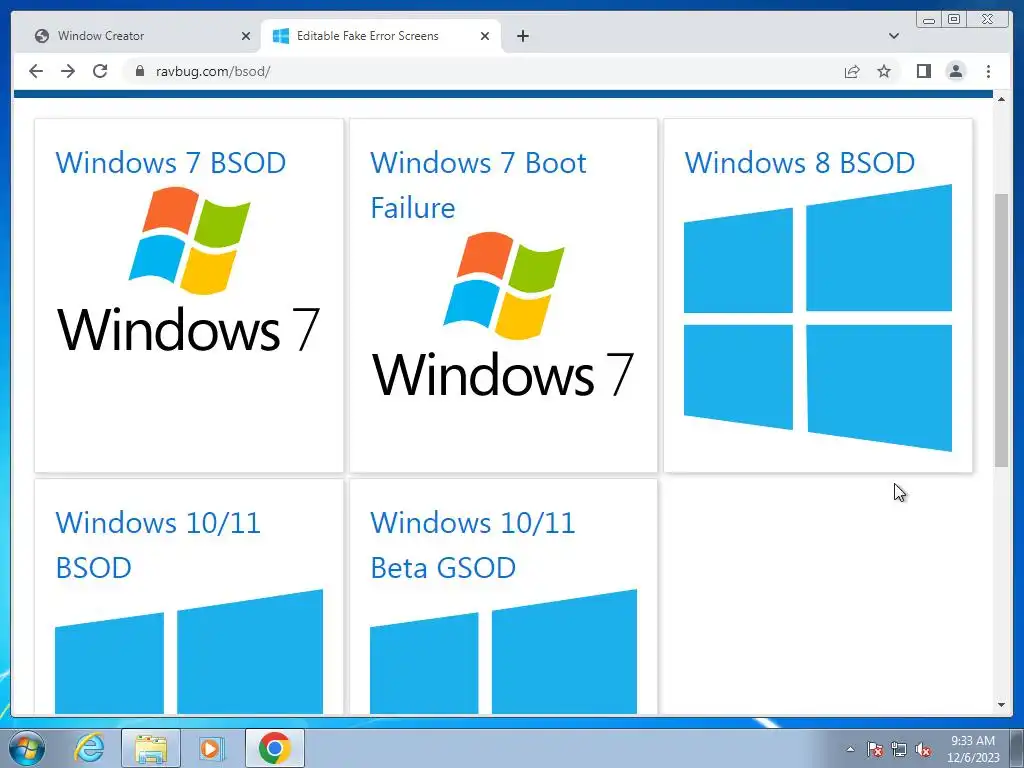Open the Windows 10/11 Beta GSOD link
Viewport: 1024px width, 768px height.
point(473,545)
